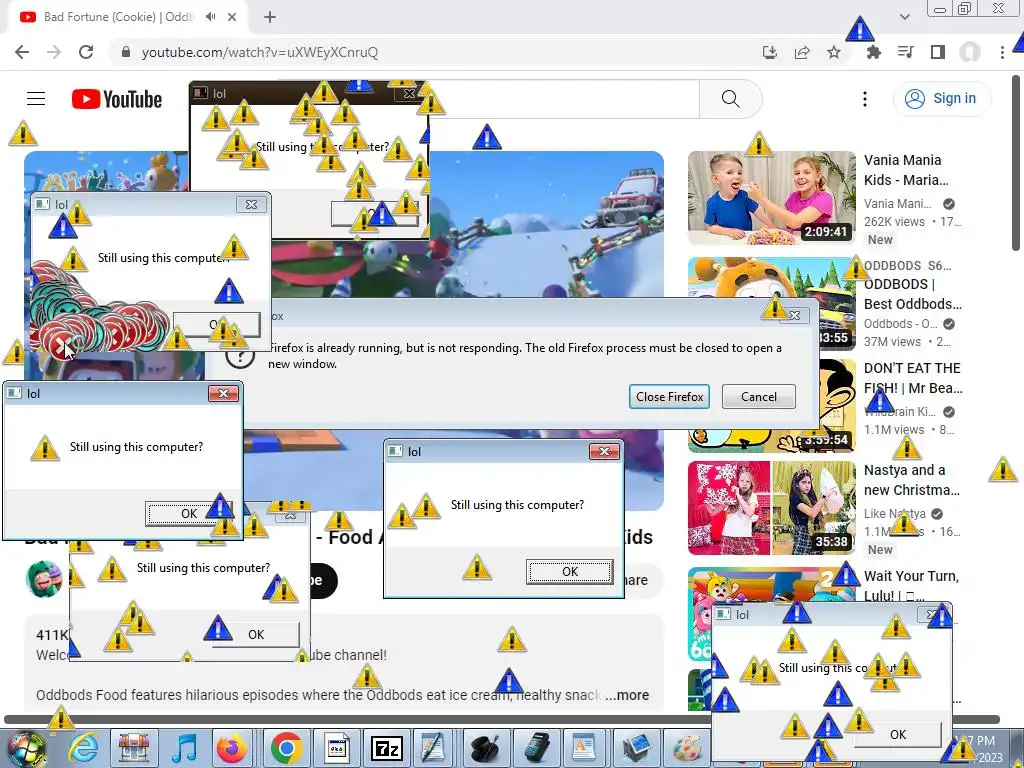The image size is (1024, 768).
Task: Click Cancel in the Firefox dialog
Action: click(x=759, y=396)
